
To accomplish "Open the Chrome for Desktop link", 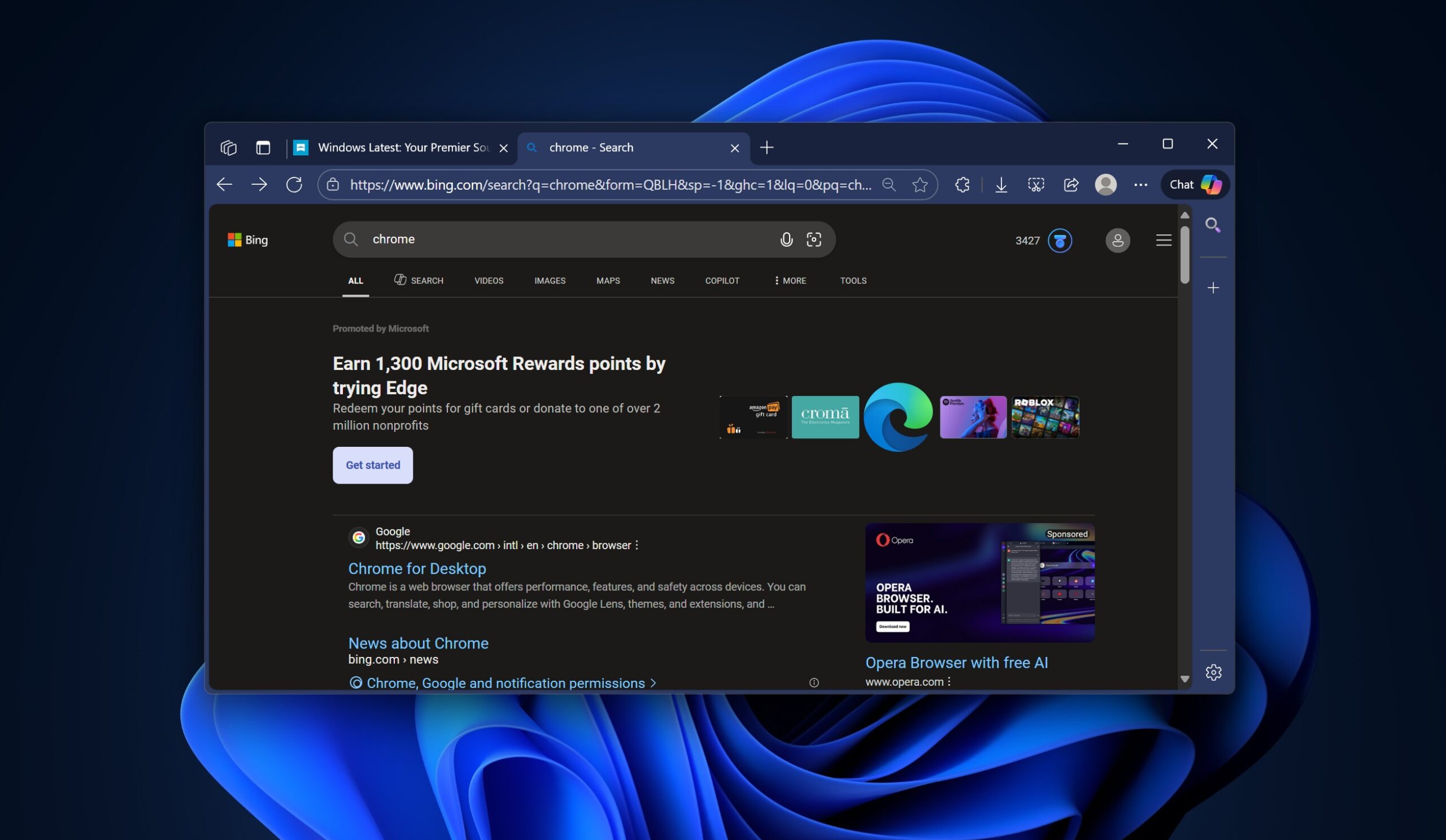I will 417,568.
